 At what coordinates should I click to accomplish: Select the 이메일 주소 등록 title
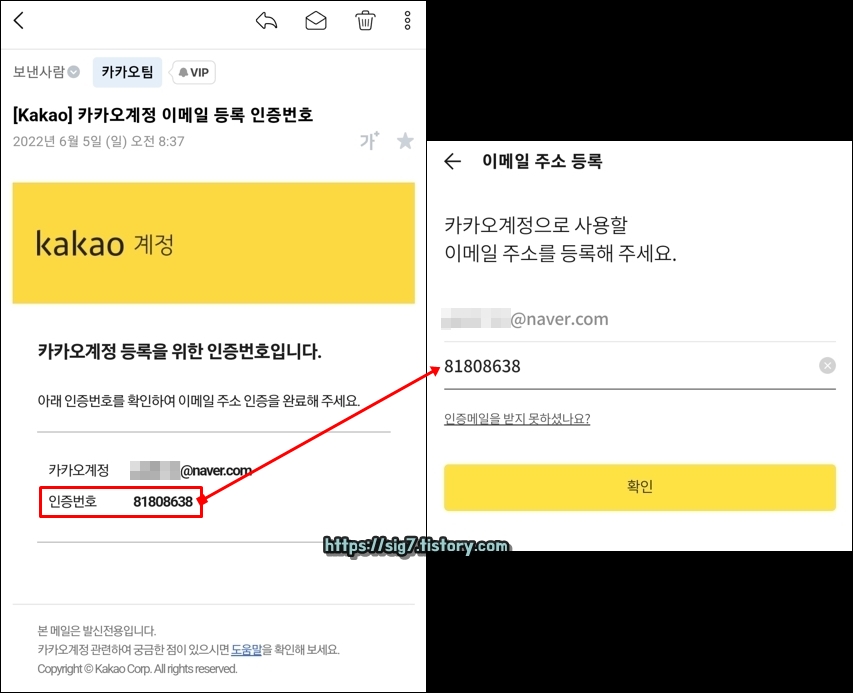tap(542, 161)
